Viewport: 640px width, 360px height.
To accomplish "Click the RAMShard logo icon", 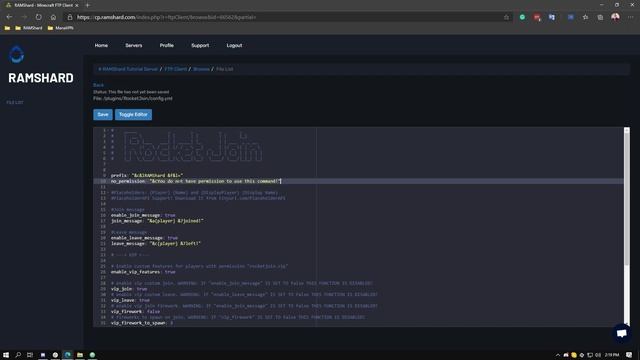I will tap(17, 55).
